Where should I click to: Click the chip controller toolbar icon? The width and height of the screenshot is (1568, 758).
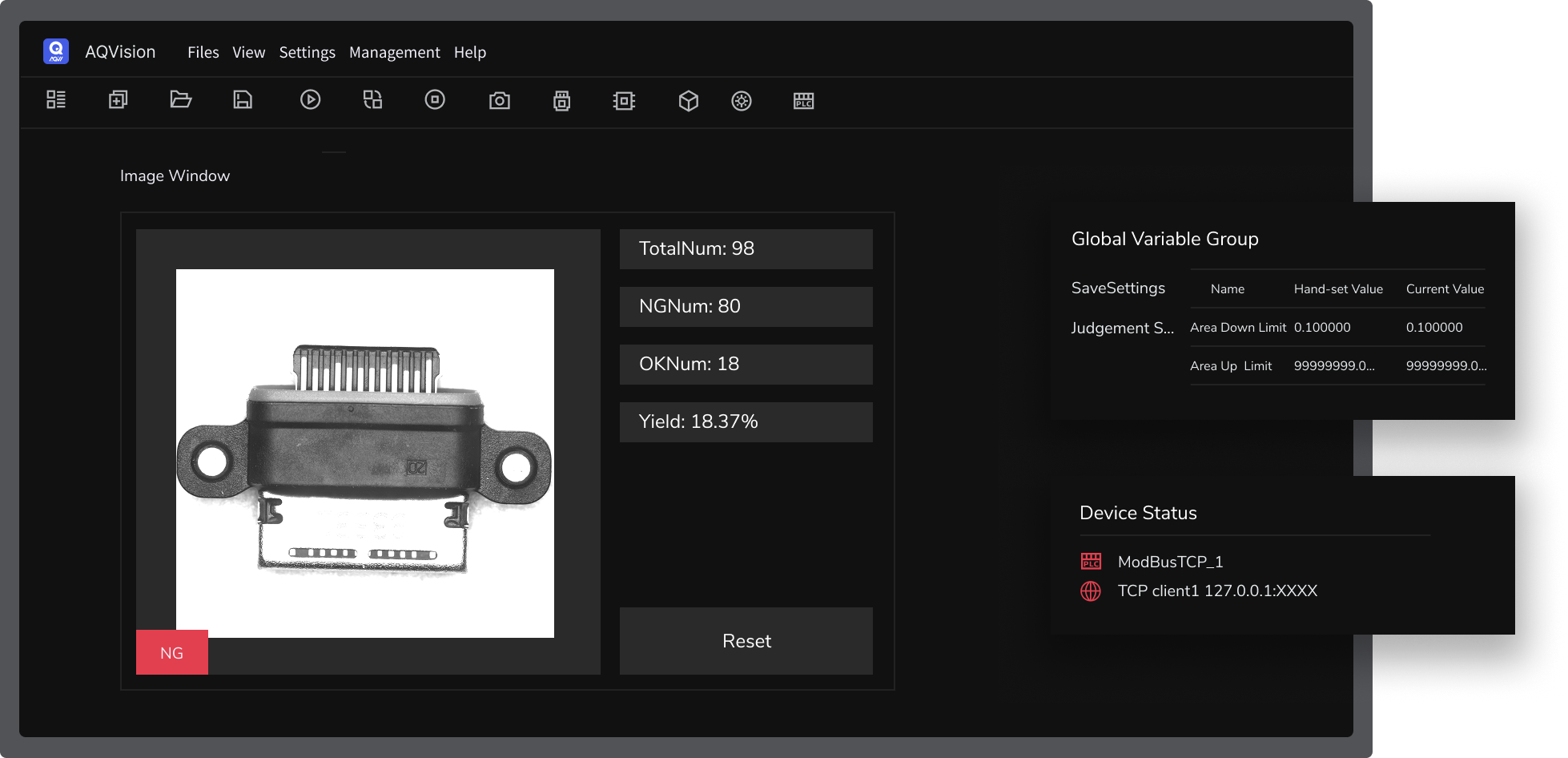(x=624, y=101)
